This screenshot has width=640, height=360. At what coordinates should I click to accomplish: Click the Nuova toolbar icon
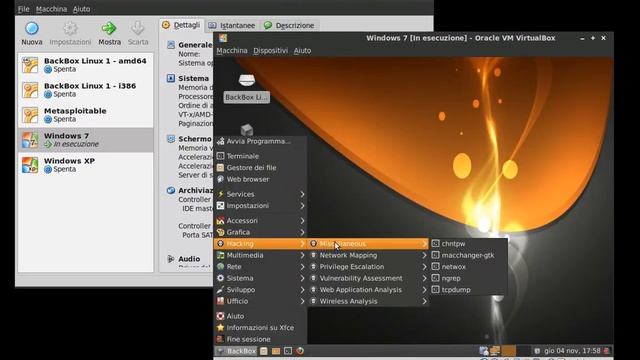point(32,29)
